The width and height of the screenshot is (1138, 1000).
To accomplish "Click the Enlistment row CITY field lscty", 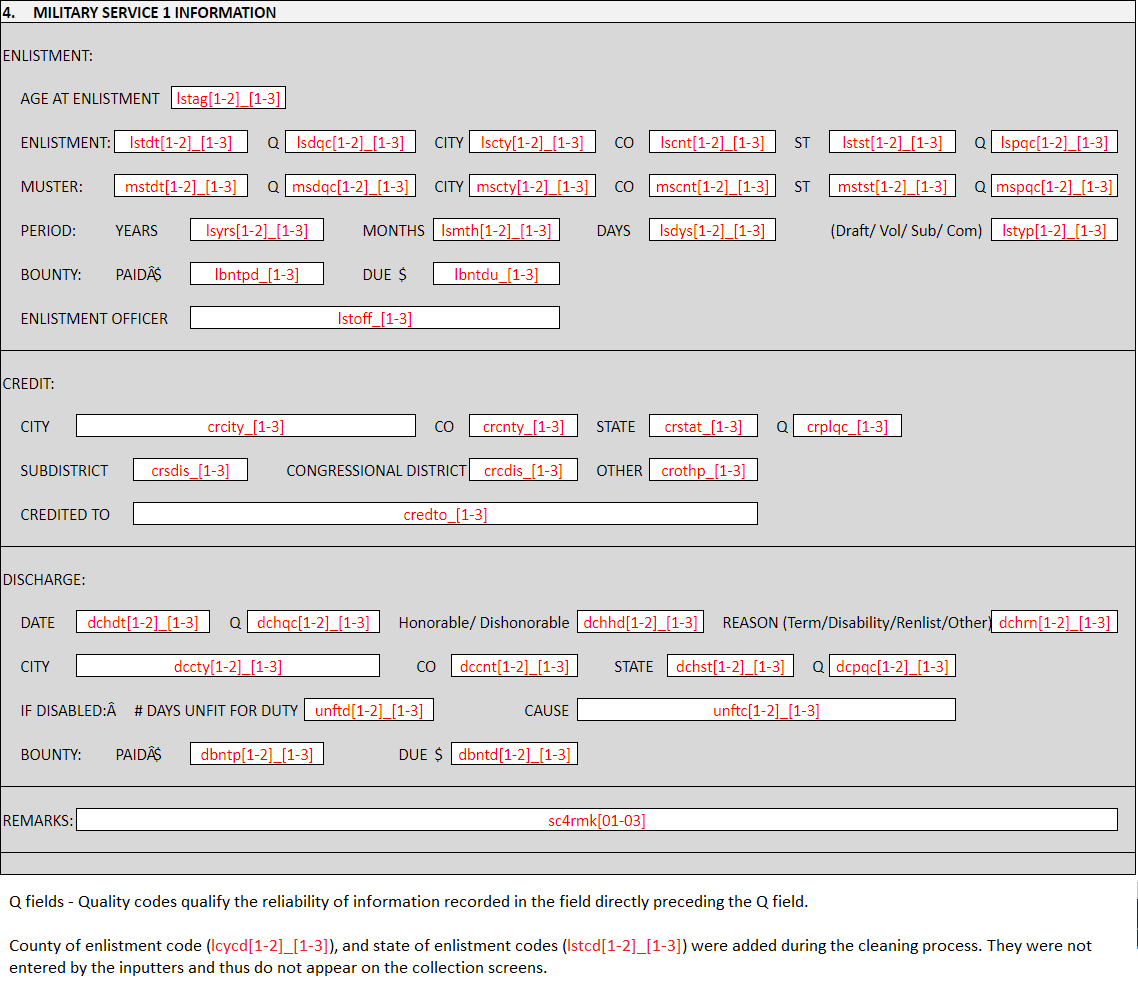I will [x=532, y=142].
